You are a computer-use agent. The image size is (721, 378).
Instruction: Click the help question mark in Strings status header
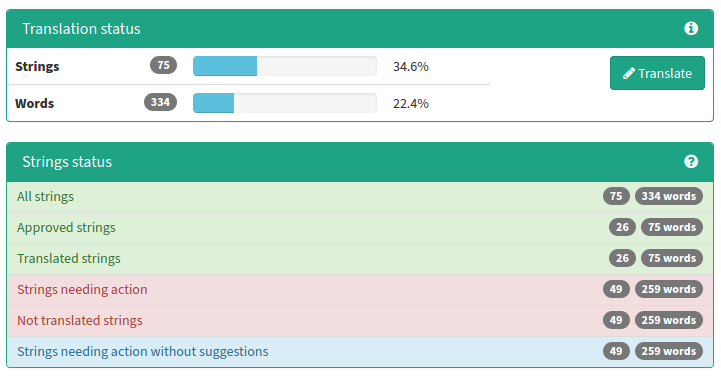click(691, 161)
